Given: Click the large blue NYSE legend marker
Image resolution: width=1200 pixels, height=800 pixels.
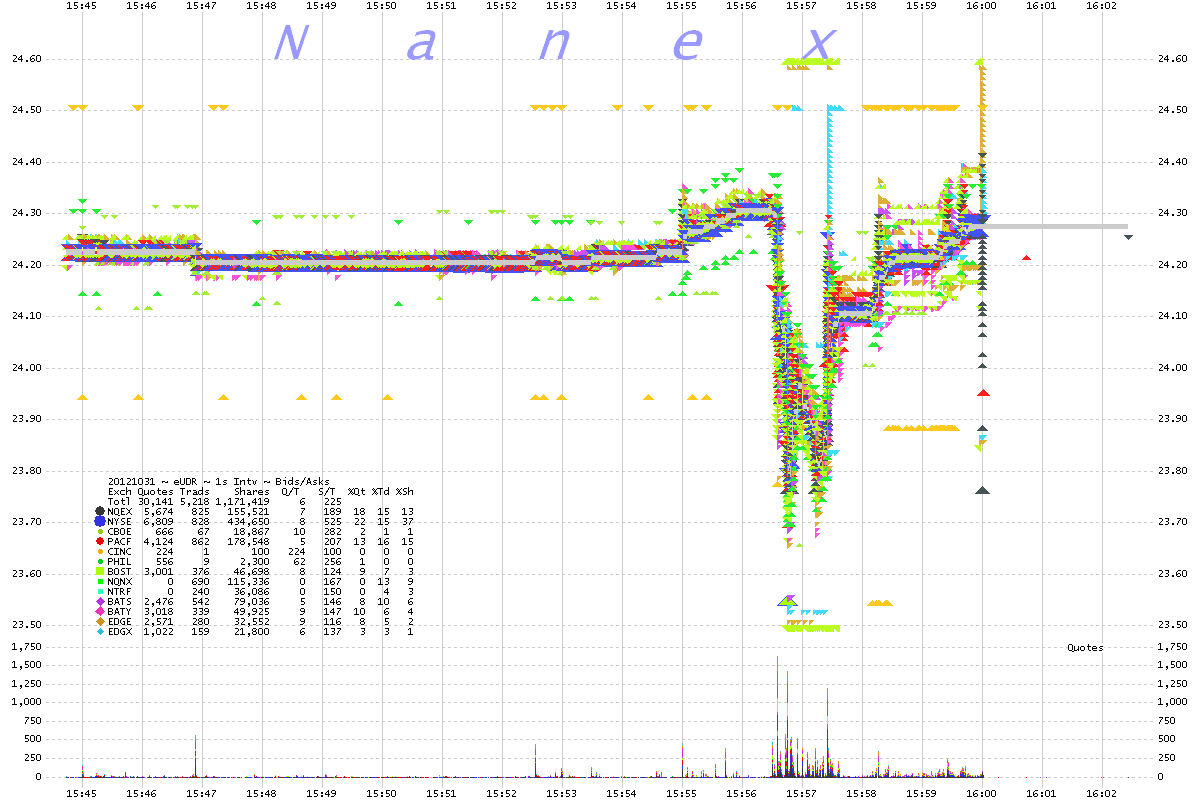Looking at the screenshot, I should 99,521.
